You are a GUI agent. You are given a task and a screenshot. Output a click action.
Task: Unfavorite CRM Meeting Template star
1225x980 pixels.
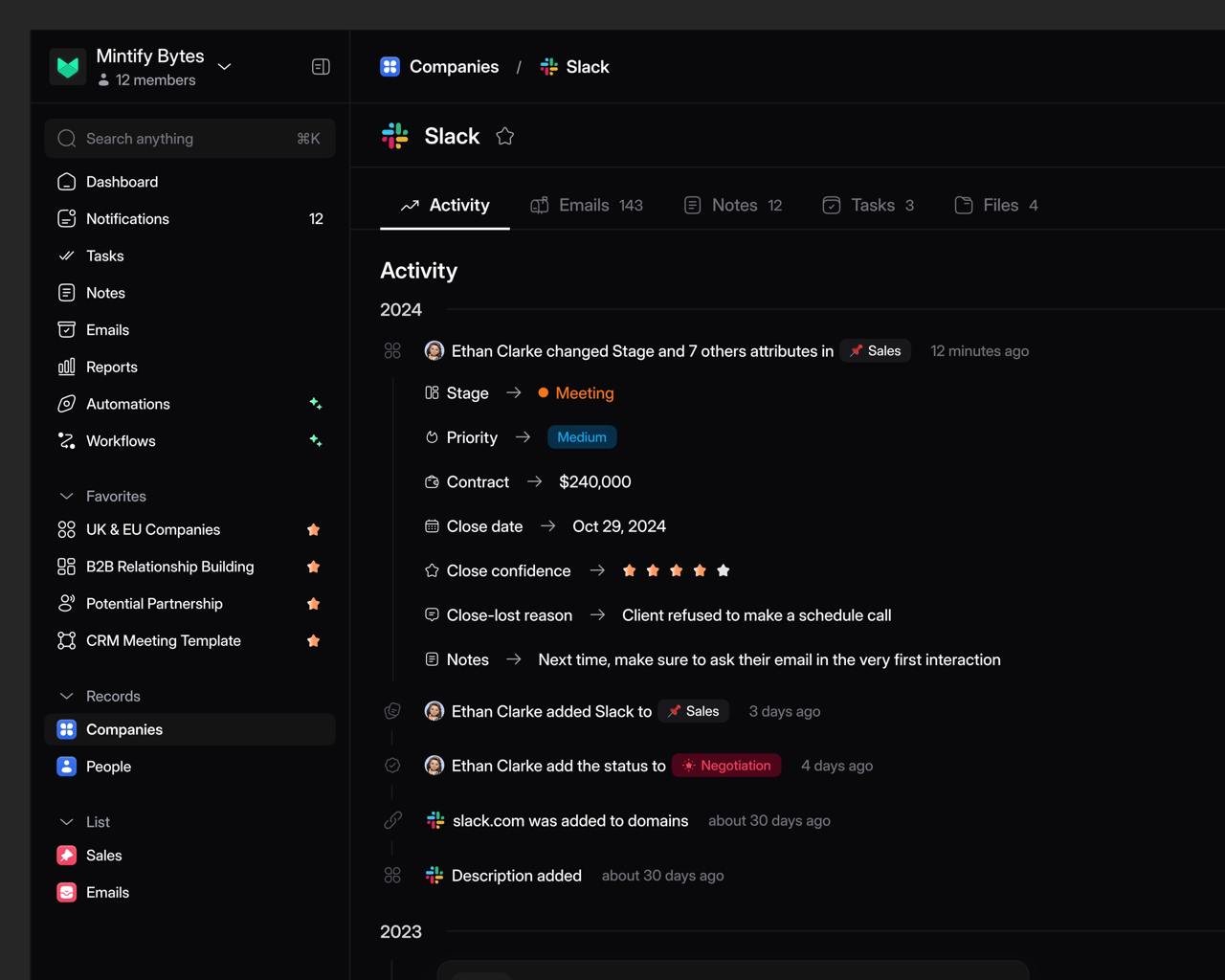coord(313,641)
